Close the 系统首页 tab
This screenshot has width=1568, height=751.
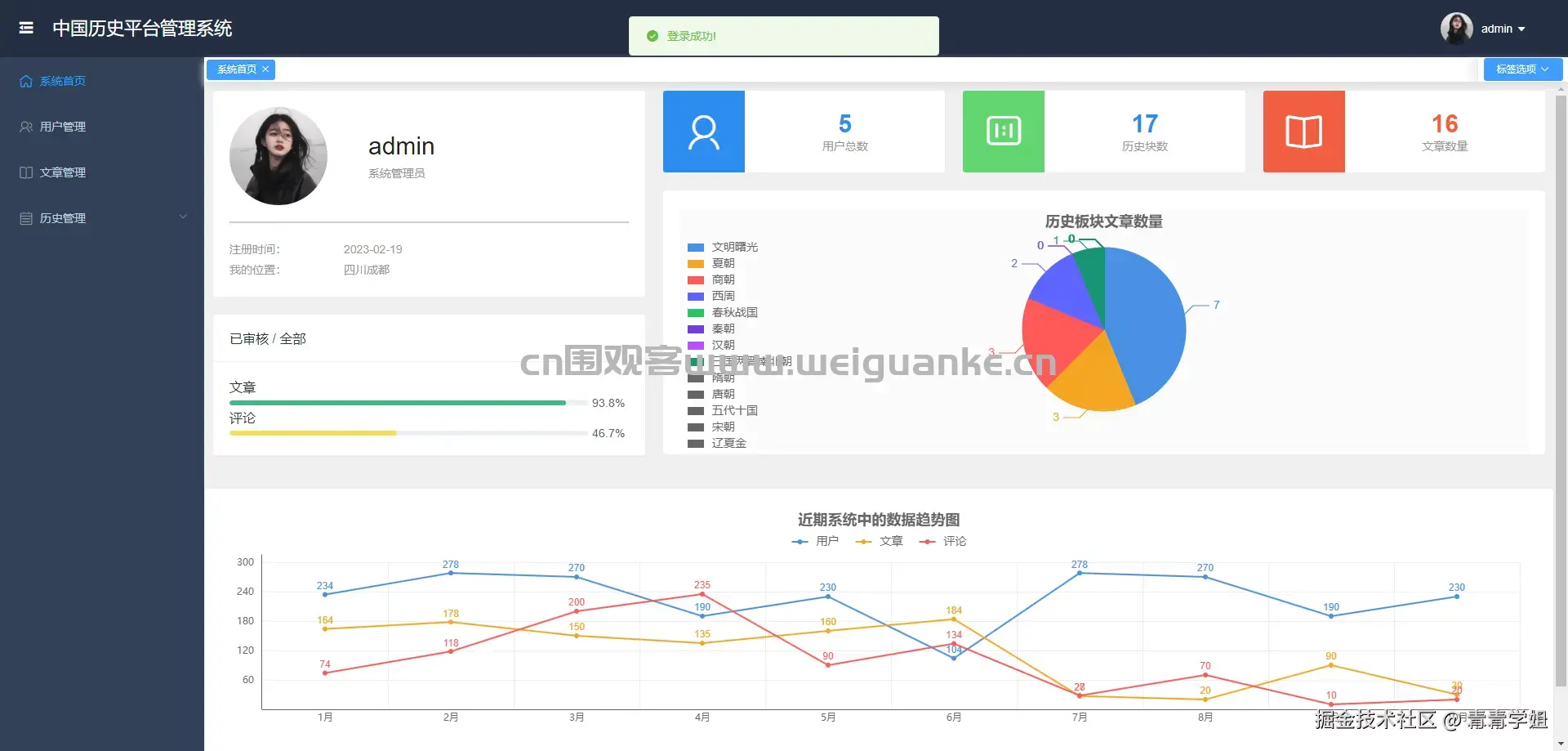click(x=265, y=69)
